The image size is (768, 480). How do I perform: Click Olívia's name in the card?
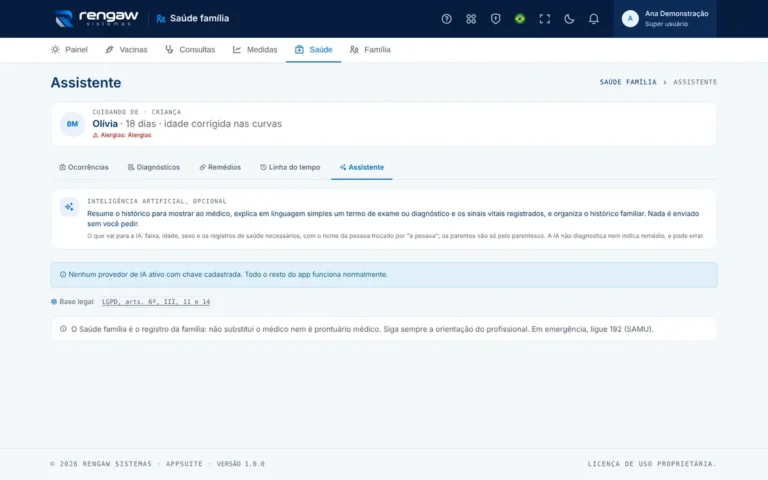[105, 124]
